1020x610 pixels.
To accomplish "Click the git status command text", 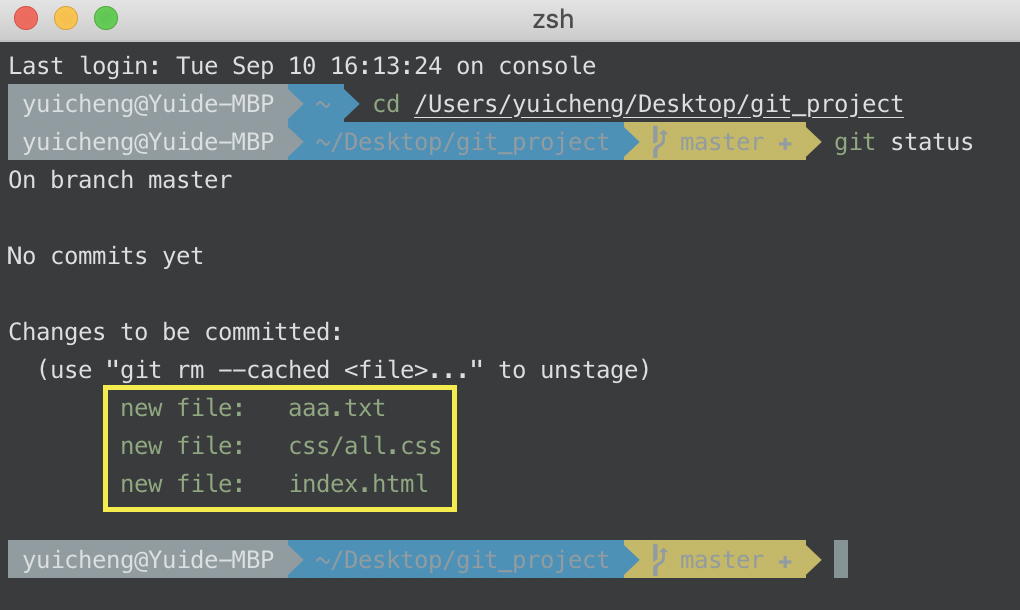I will [904, 142].
